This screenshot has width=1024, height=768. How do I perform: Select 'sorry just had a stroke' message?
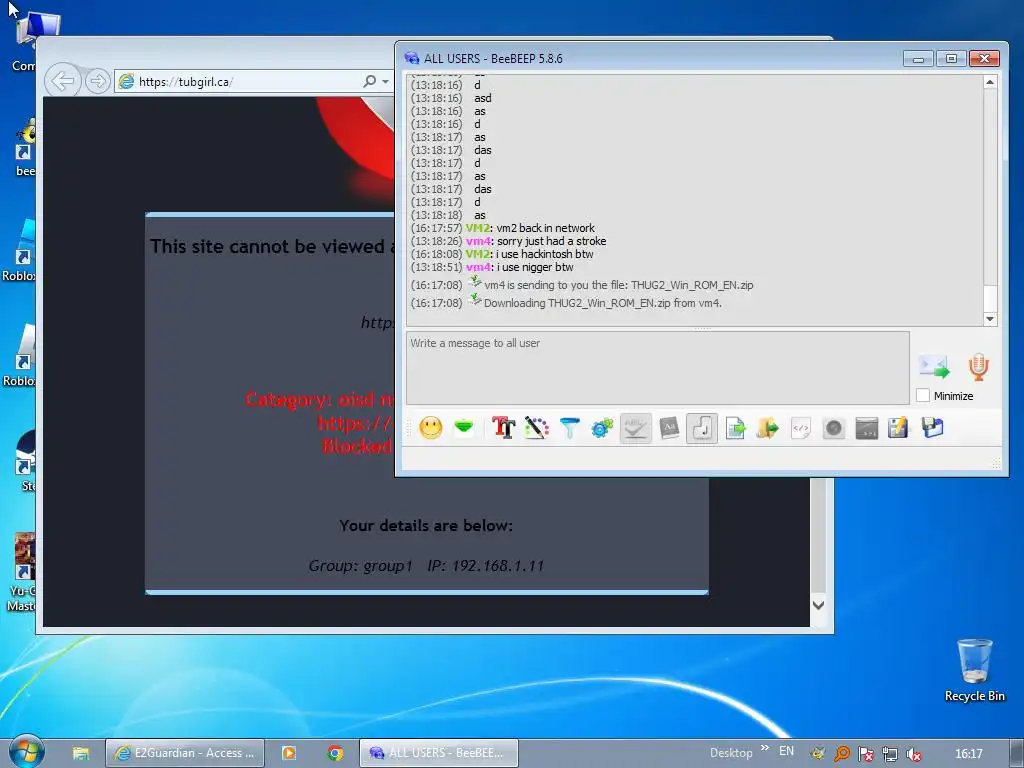click(x=551, y=241)
